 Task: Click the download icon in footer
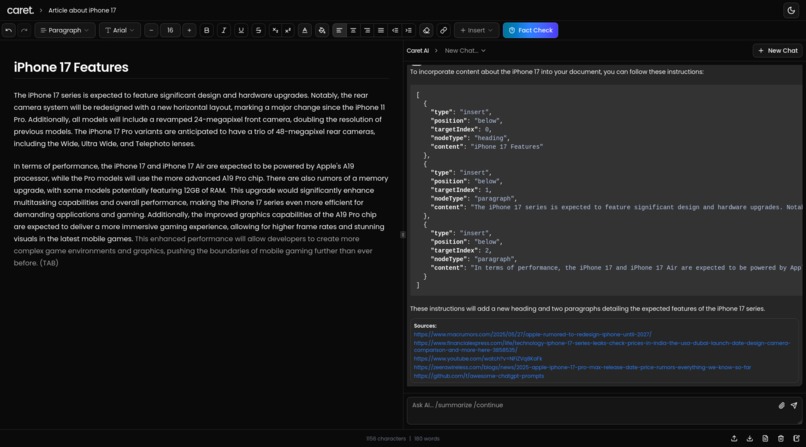[x=749, y=438]
